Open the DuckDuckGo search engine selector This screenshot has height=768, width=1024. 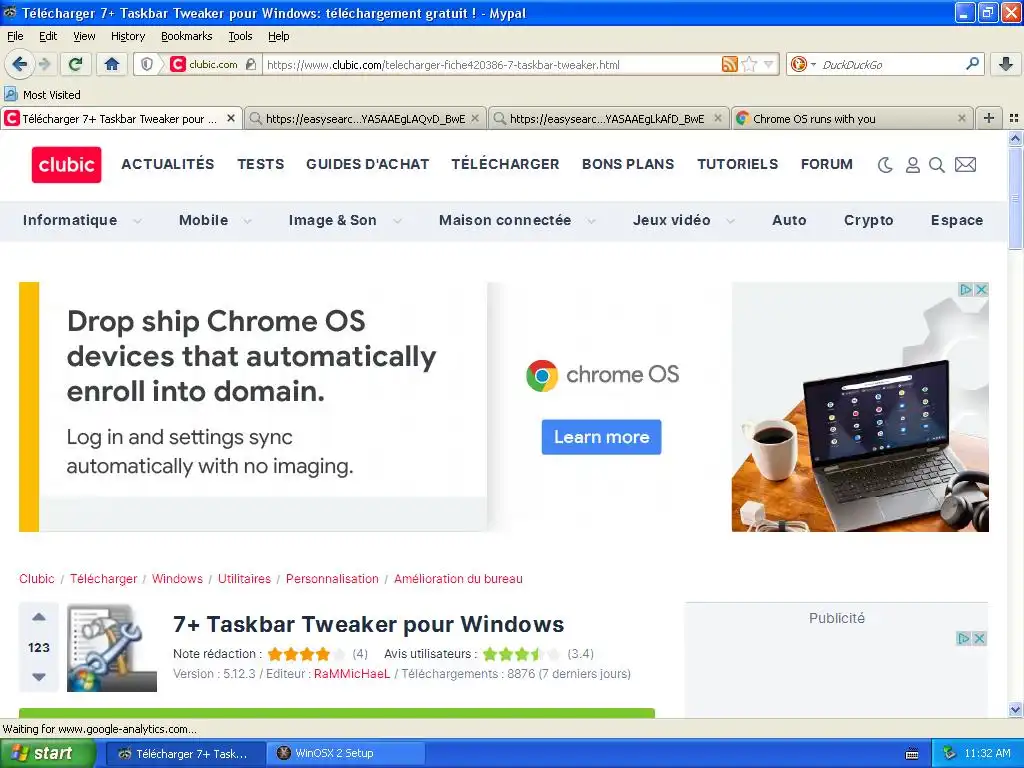coord(803,64)
